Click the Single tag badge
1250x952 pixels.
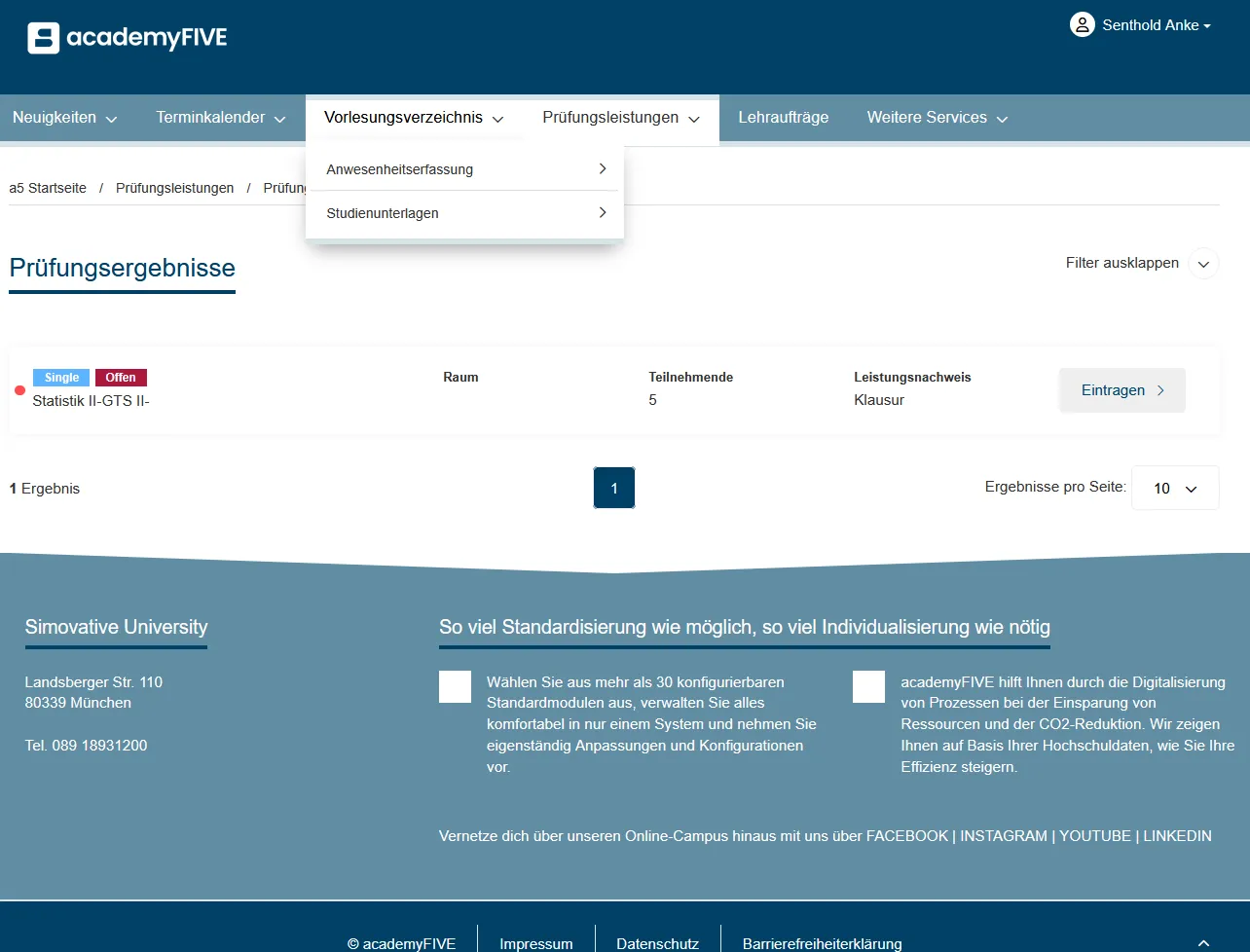tap(61, 378)
